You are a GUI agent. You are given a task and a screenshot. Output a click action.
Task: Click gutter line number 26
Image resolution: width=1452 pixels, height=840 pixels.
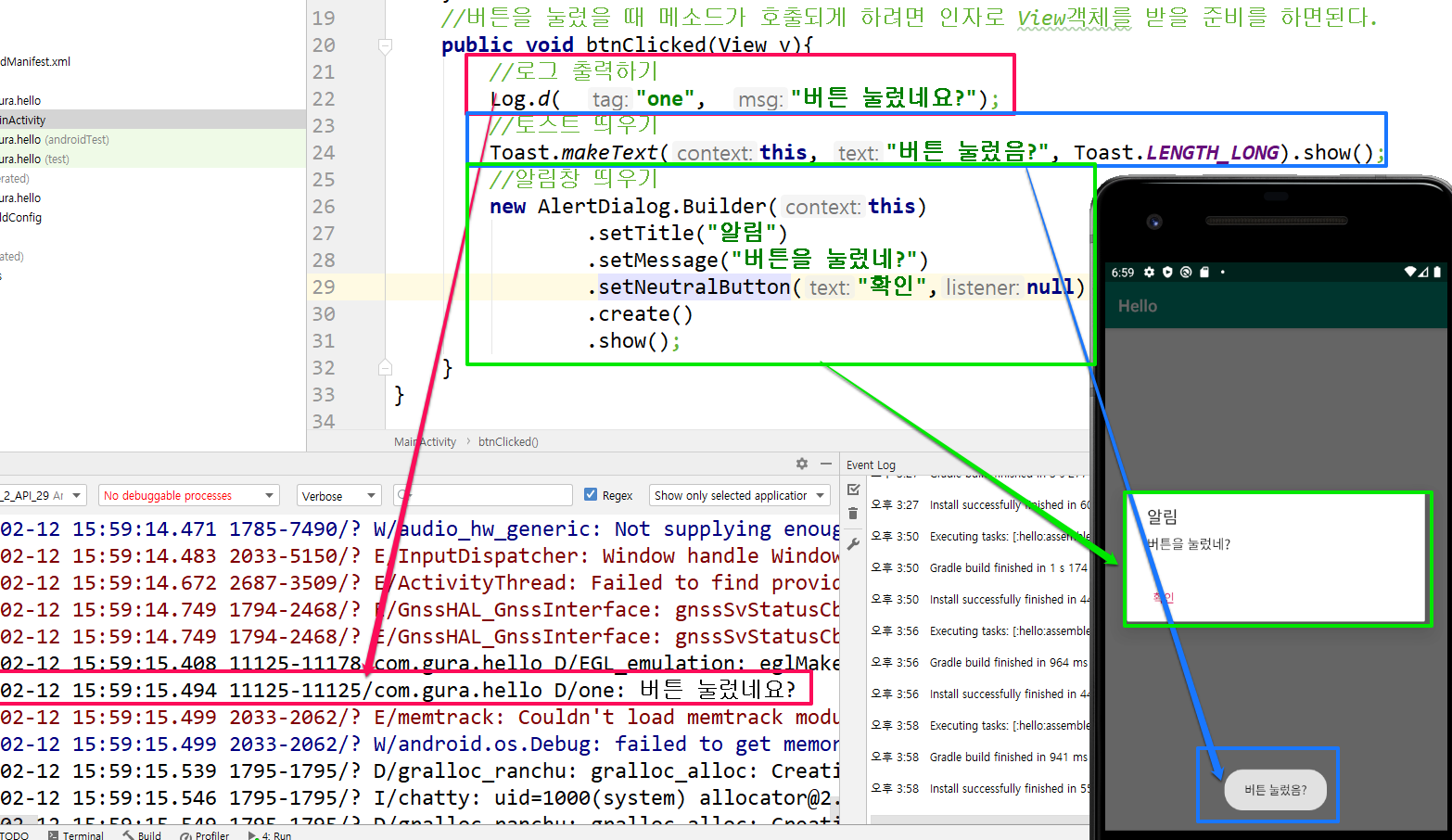(324, 206)
